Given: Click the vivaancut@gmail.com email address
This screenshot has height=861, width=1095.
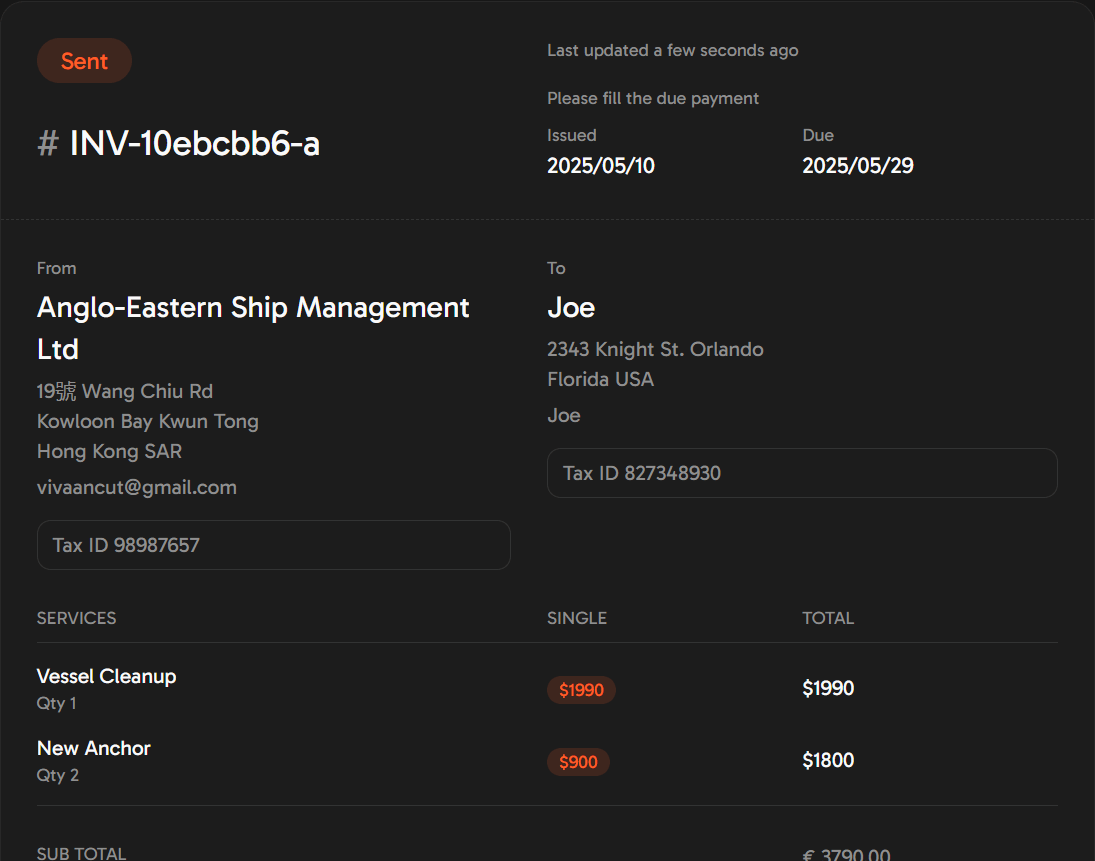Looking at the screenshot, I should pyautogui.click(x=137, y=487).
